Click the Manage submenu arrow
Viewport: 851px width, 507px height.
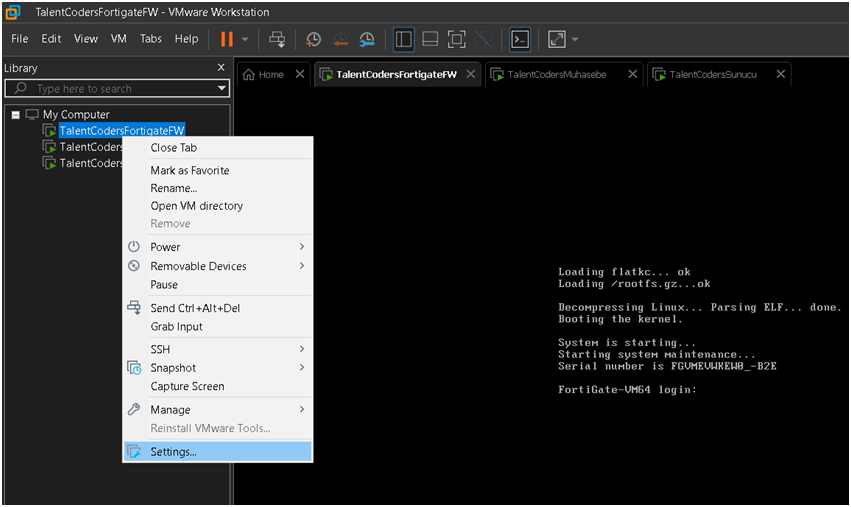point(302,409)
